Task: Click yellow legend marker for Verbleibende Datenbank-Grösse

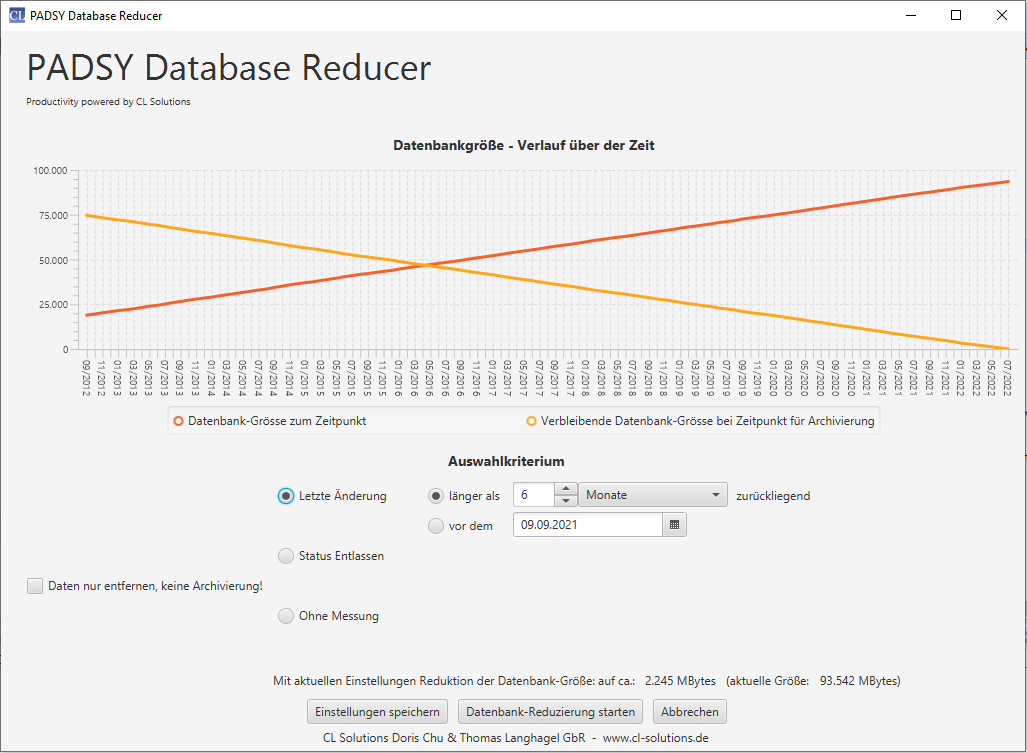Action: 531,421
